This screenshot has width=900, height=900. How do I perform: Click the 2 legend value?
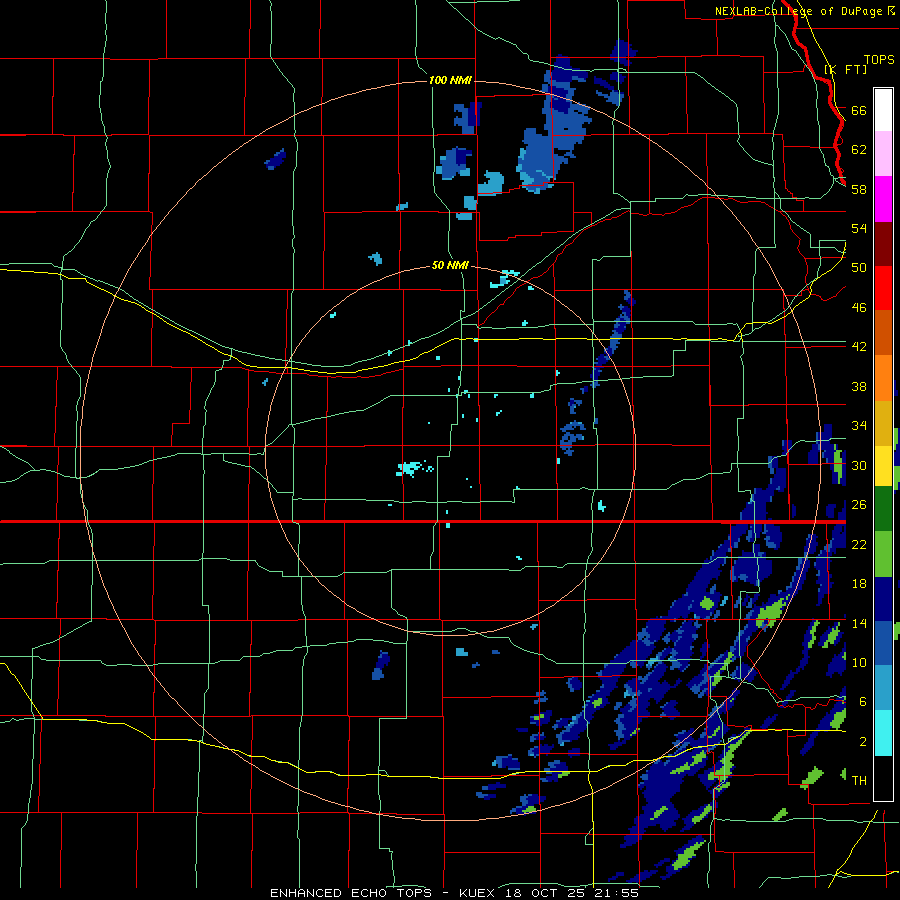click(x=863, y=742)
